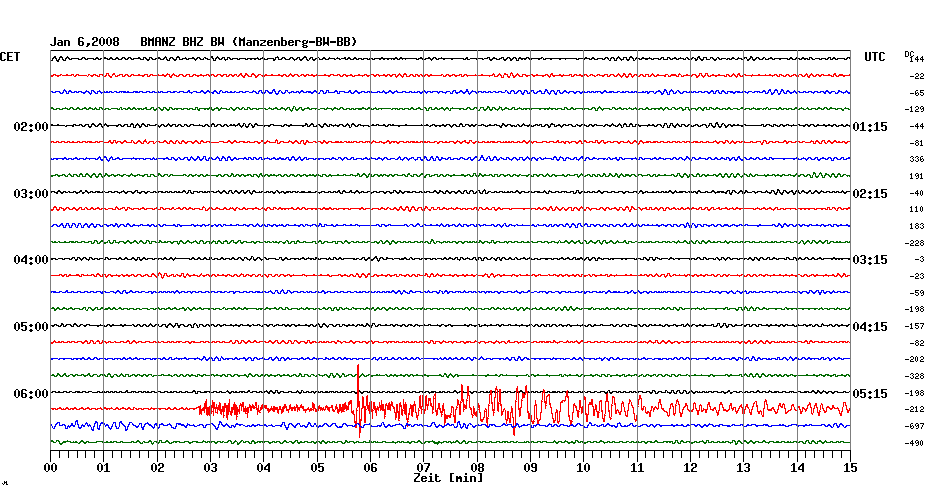Click minute tick label '13' on time axis
This screenshot has height=494, width=930.
(744, 468)
